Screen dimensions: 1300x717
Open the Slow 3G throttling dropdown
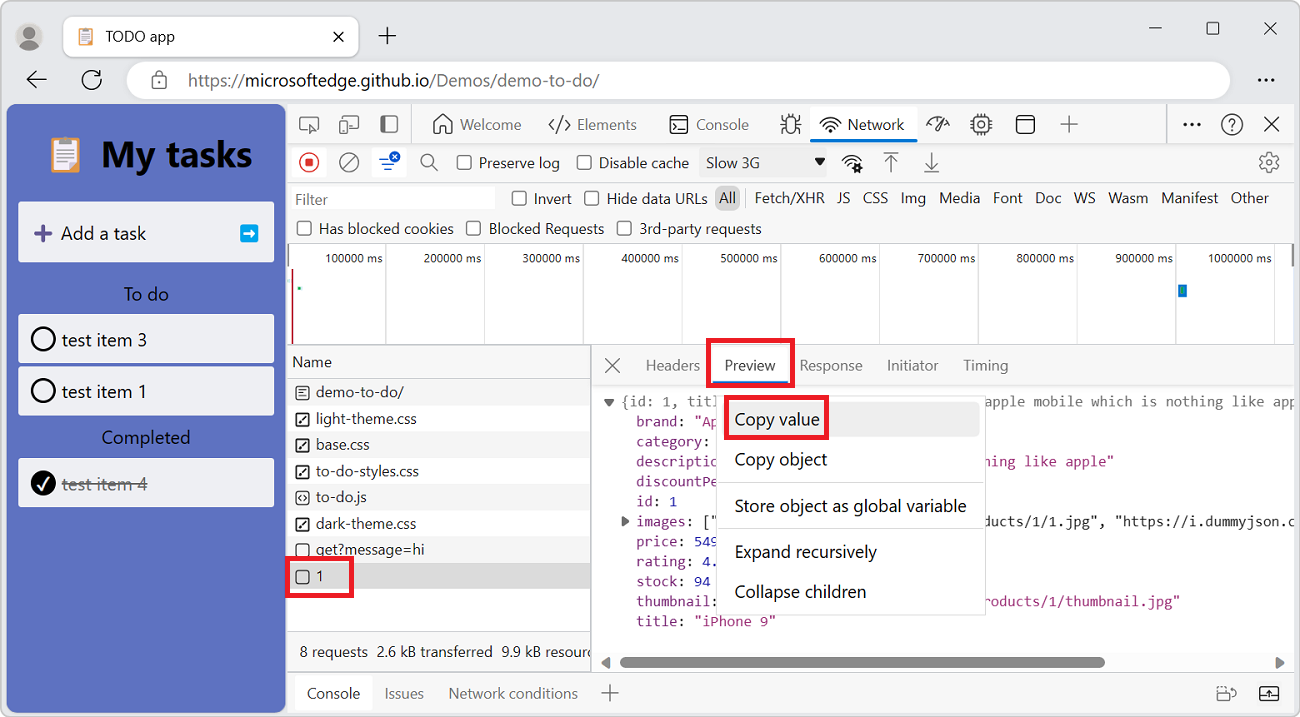[764, 161]
